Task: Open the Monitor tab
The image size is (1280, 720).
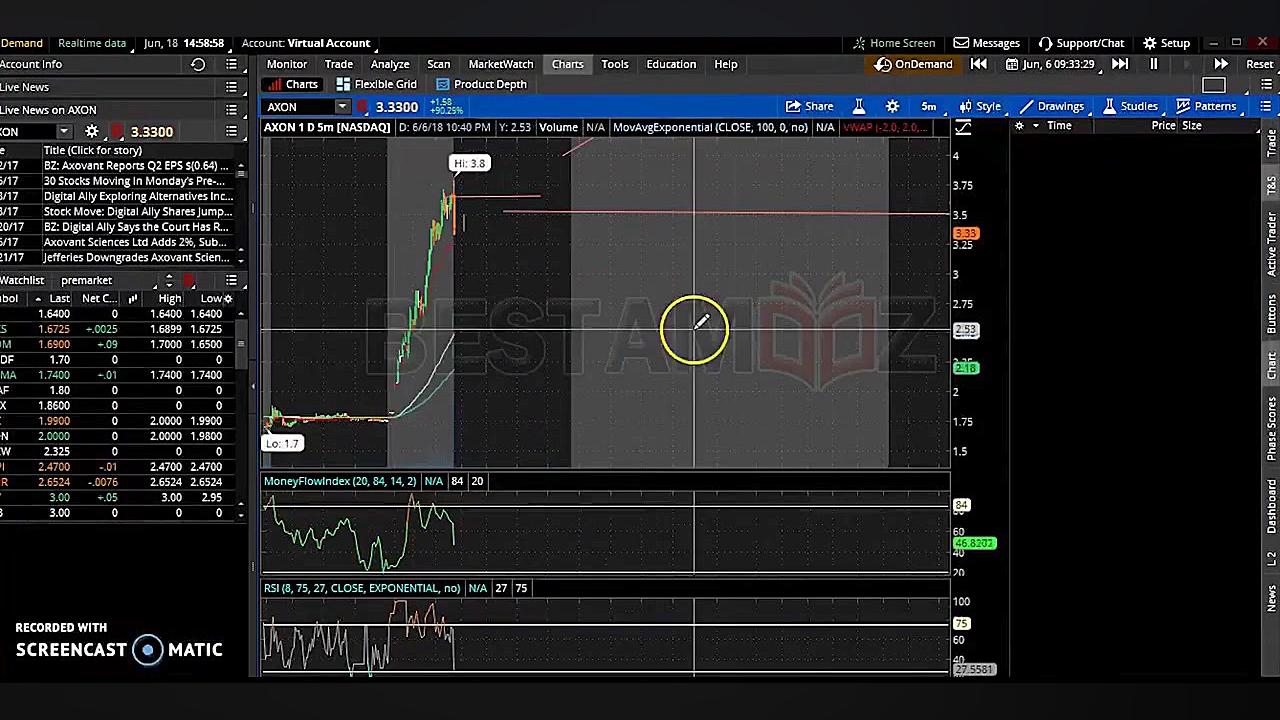Action: (x=287, y=64)
